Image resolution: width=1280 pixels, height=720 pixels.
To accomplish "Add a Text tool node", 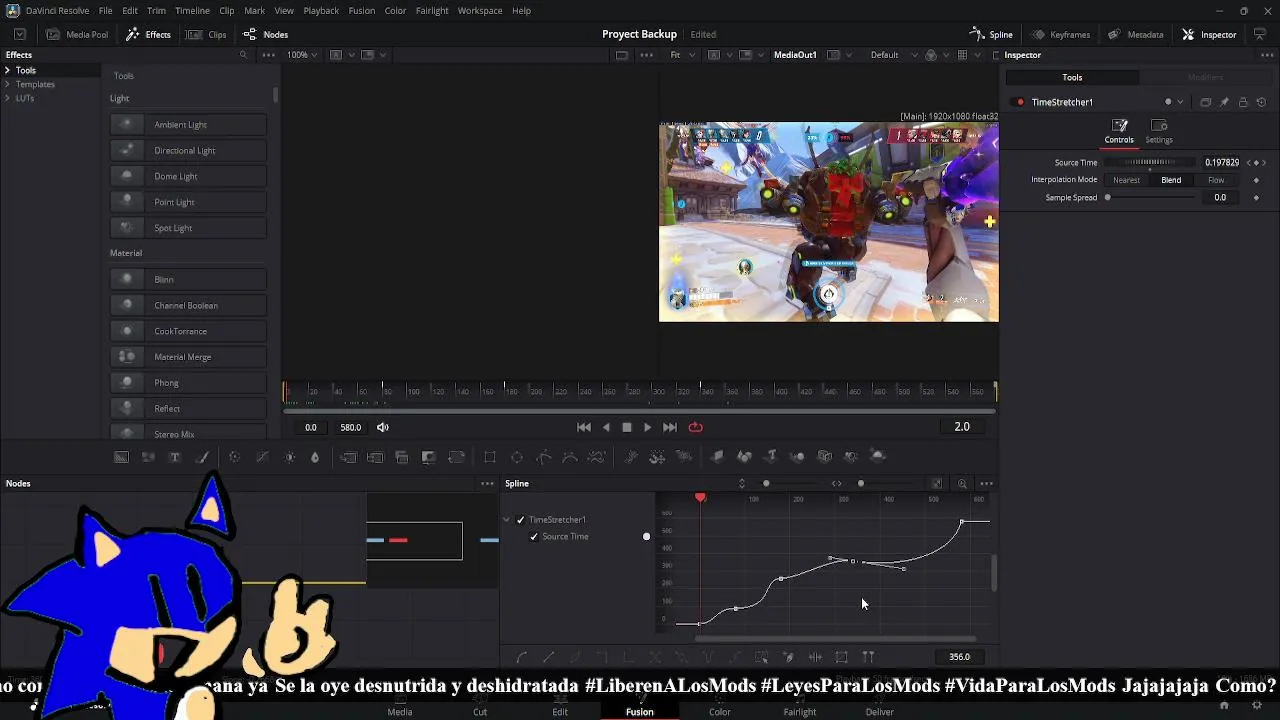I will (x=174, y=457).
